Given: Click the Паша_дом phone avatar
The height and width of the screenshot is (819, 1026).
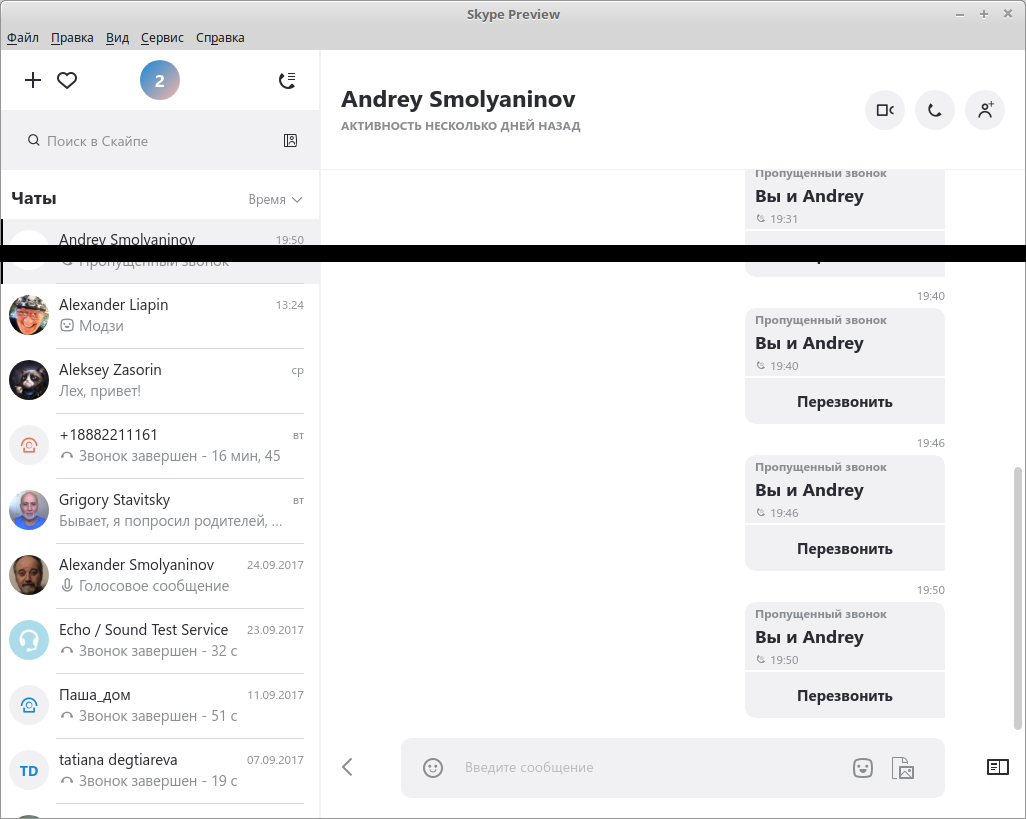Looking at the screenshot, I should tap(29, 705).
